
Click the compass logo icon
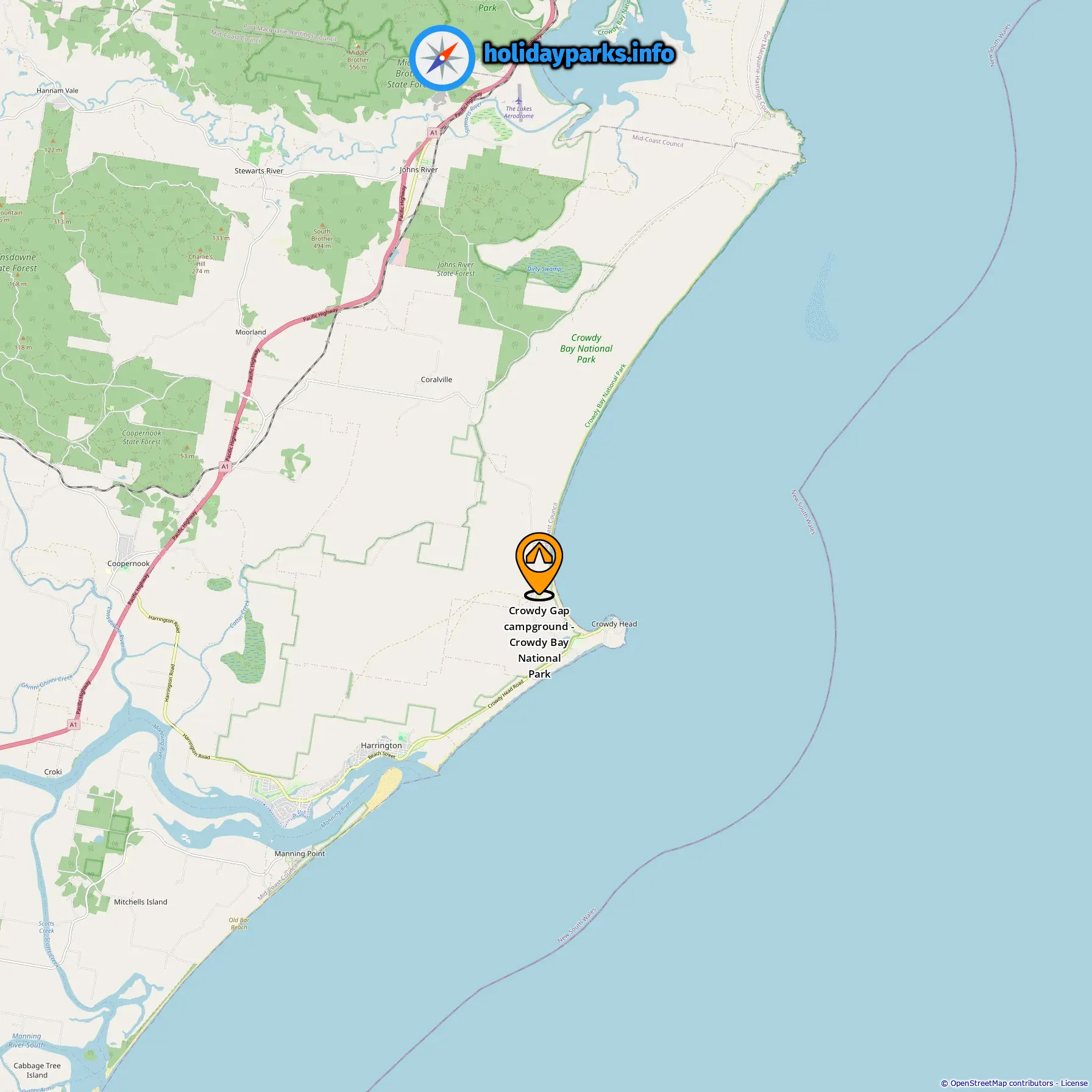click(x=442, y=58)
